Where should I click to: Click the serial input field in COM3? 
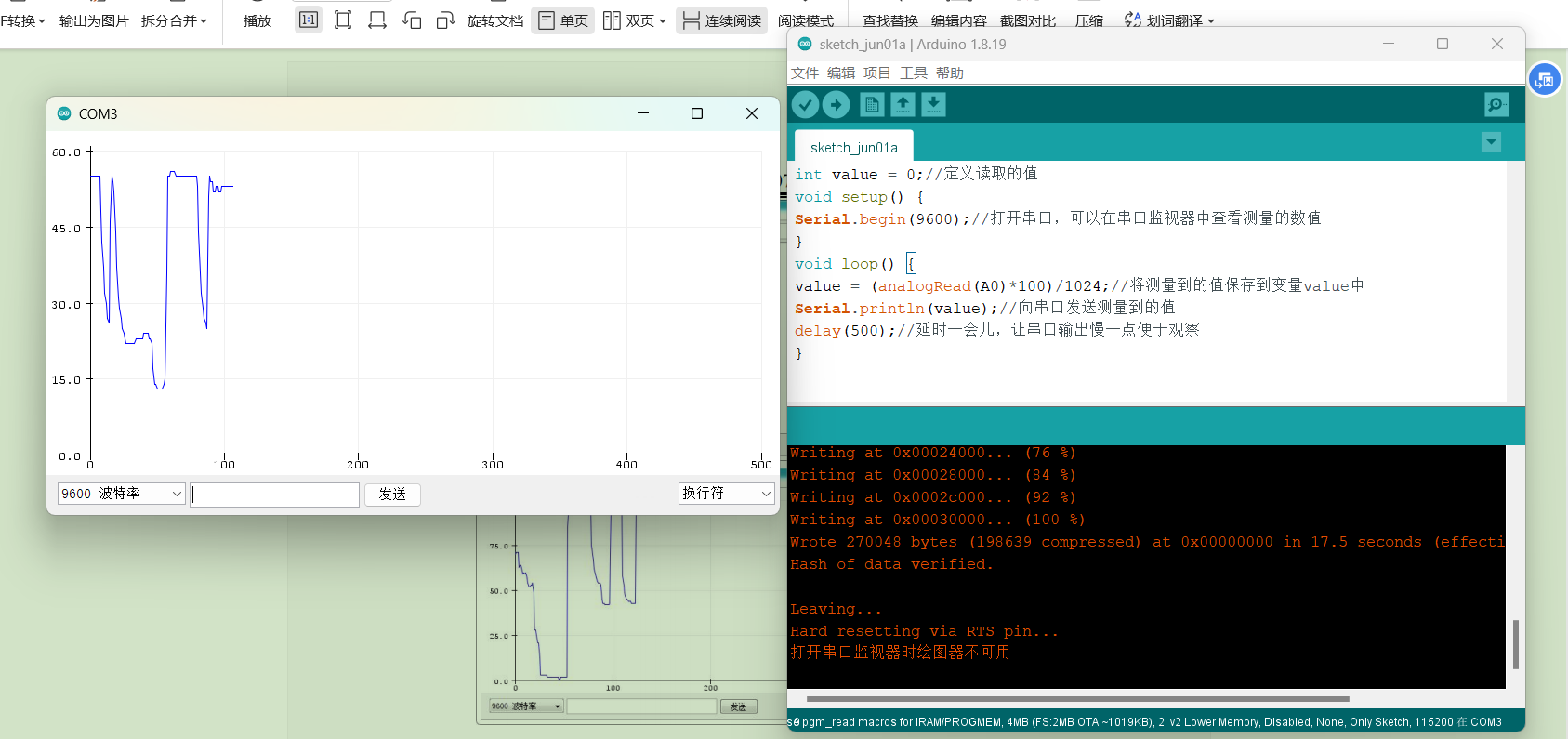[274, 495]
